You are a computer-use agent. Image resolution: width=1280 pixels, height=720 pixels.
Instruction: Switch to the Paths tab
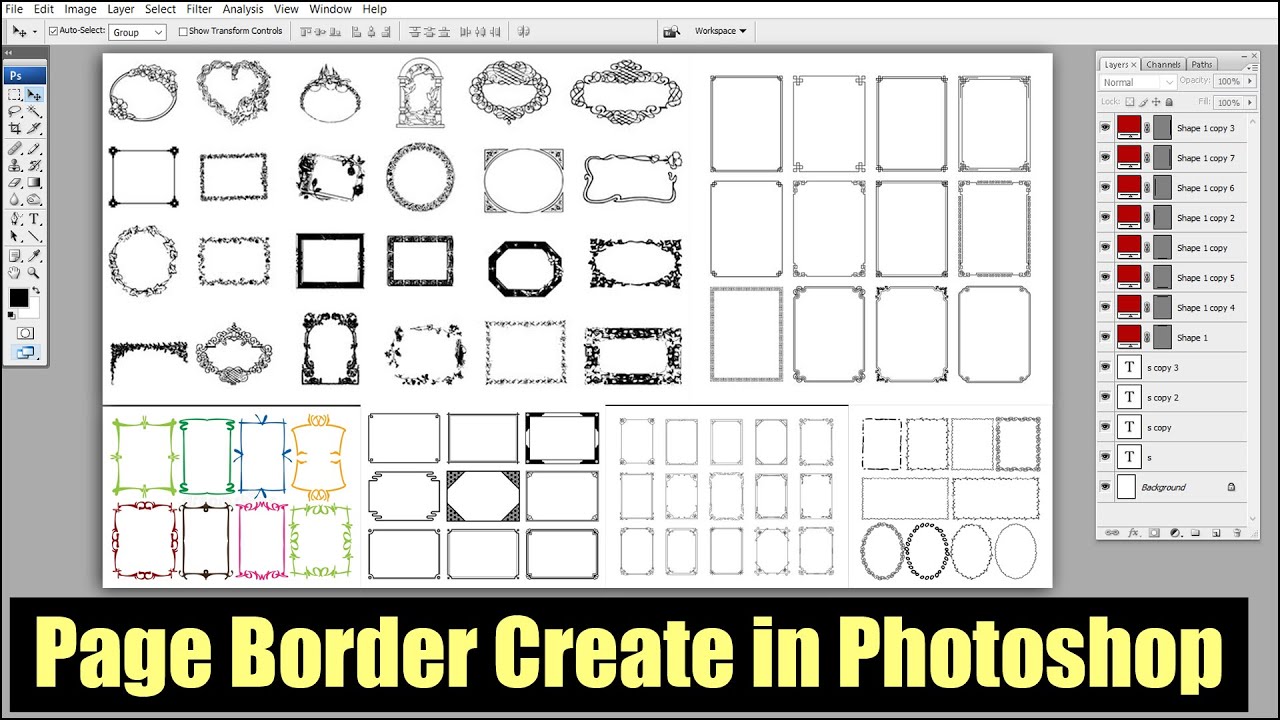coord(1202,64)
